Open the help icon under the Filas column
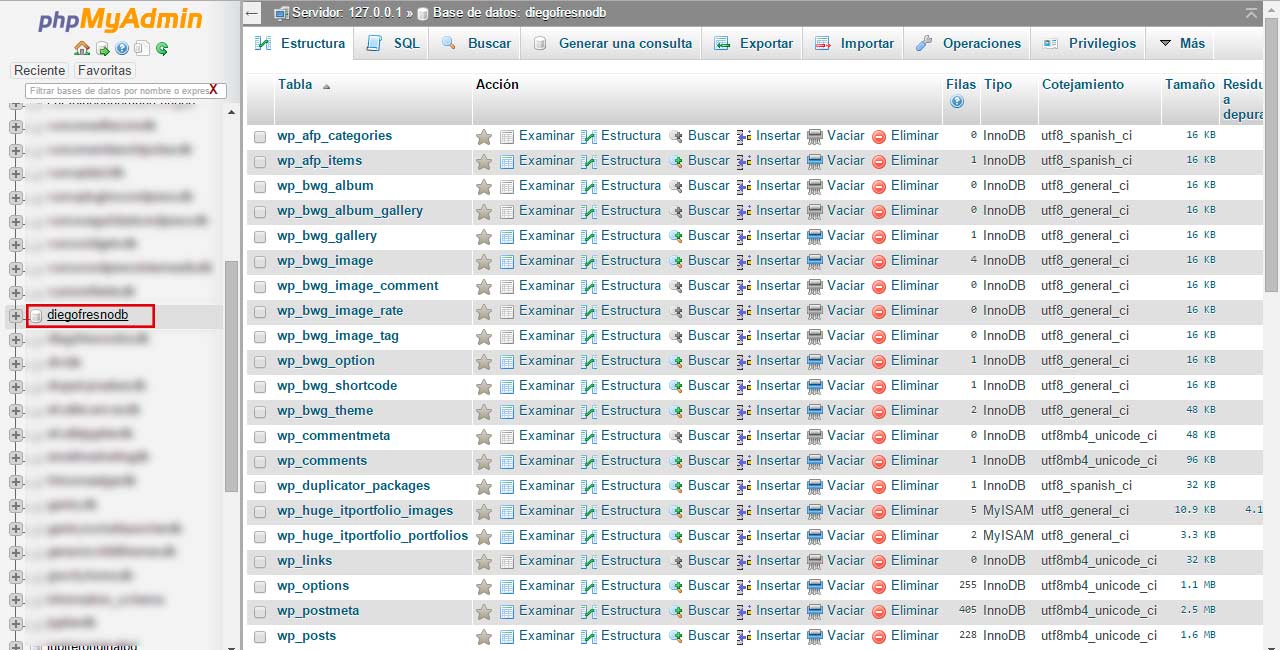The width and height of the screenshot is (1280, 650). tap(959, 100)
